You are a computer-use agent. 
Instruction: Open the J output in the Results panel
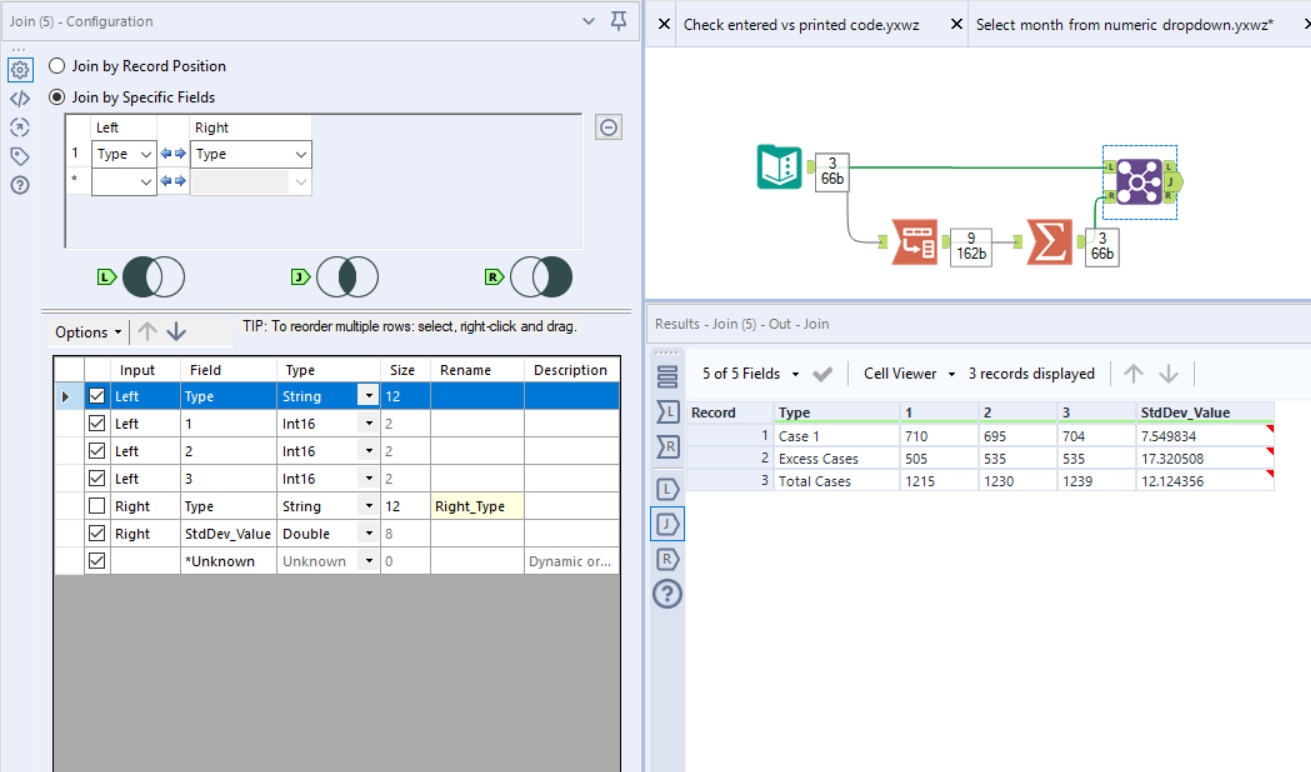667,523
